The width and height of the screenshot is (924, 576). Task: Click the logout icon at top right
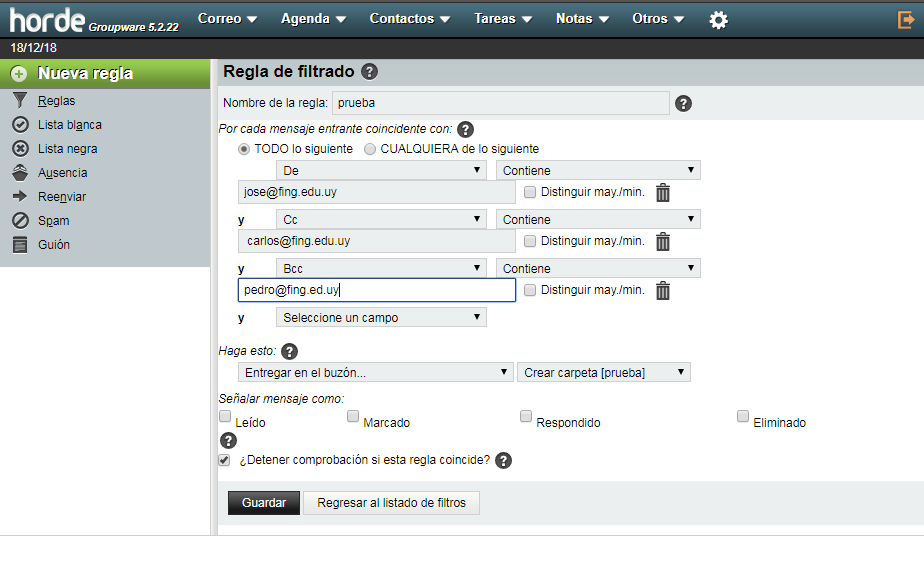tap(906, 19)
